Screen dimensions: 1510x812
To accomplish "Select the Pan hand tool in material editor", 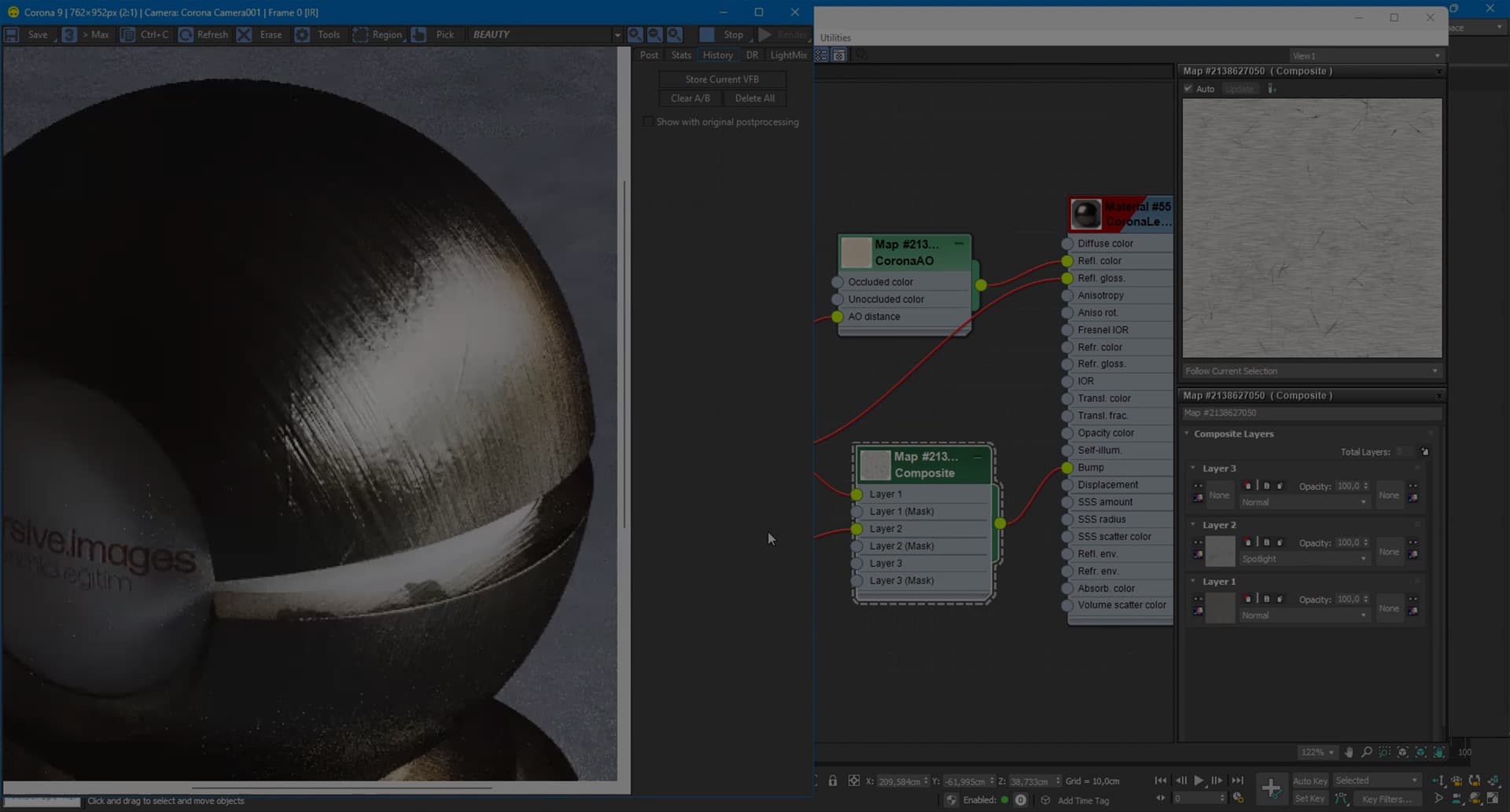I will 1349,752.
